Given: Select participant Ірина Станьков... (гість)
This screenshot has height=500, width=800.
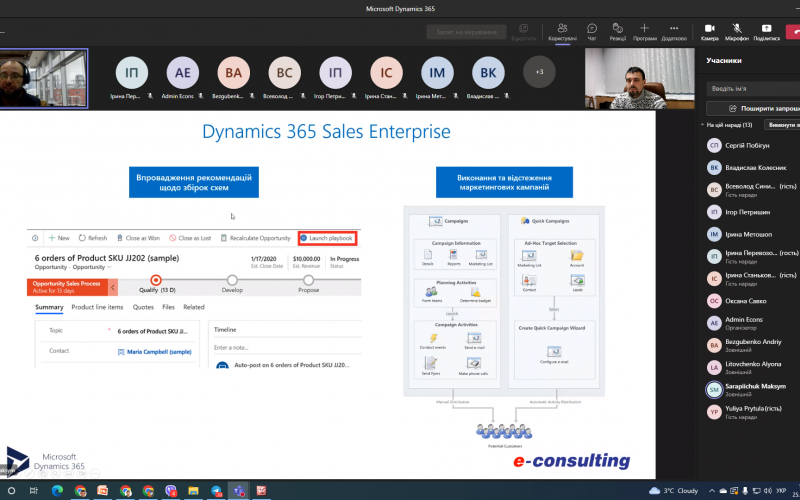Looking at the screenshot, I should point(751,279).
